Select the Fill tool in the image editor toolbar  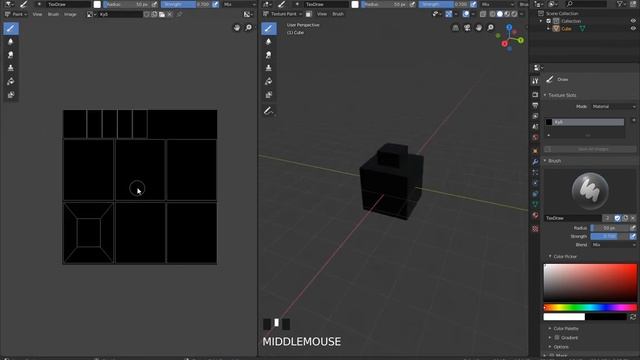(x=11, y=82)
